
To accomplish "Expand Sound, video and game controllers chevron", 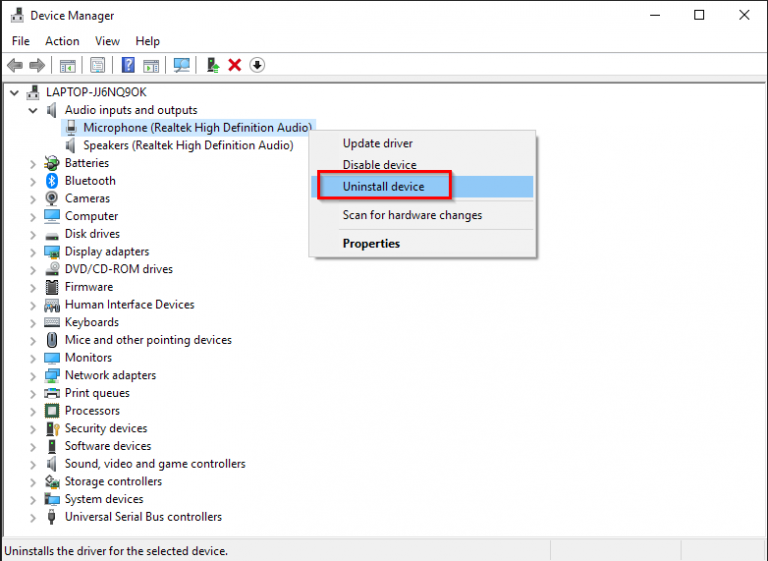I will coord(33,464).
